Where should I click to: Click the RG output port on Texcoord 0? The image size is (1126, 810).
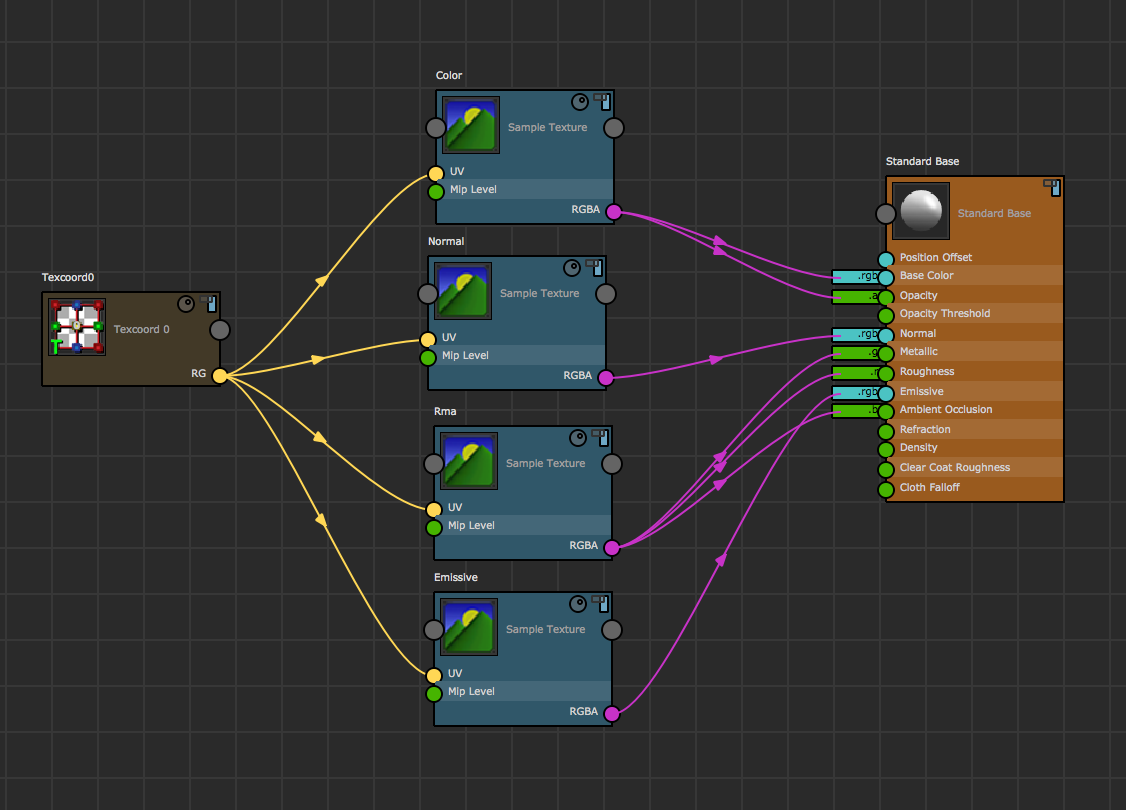pos(218,375)
